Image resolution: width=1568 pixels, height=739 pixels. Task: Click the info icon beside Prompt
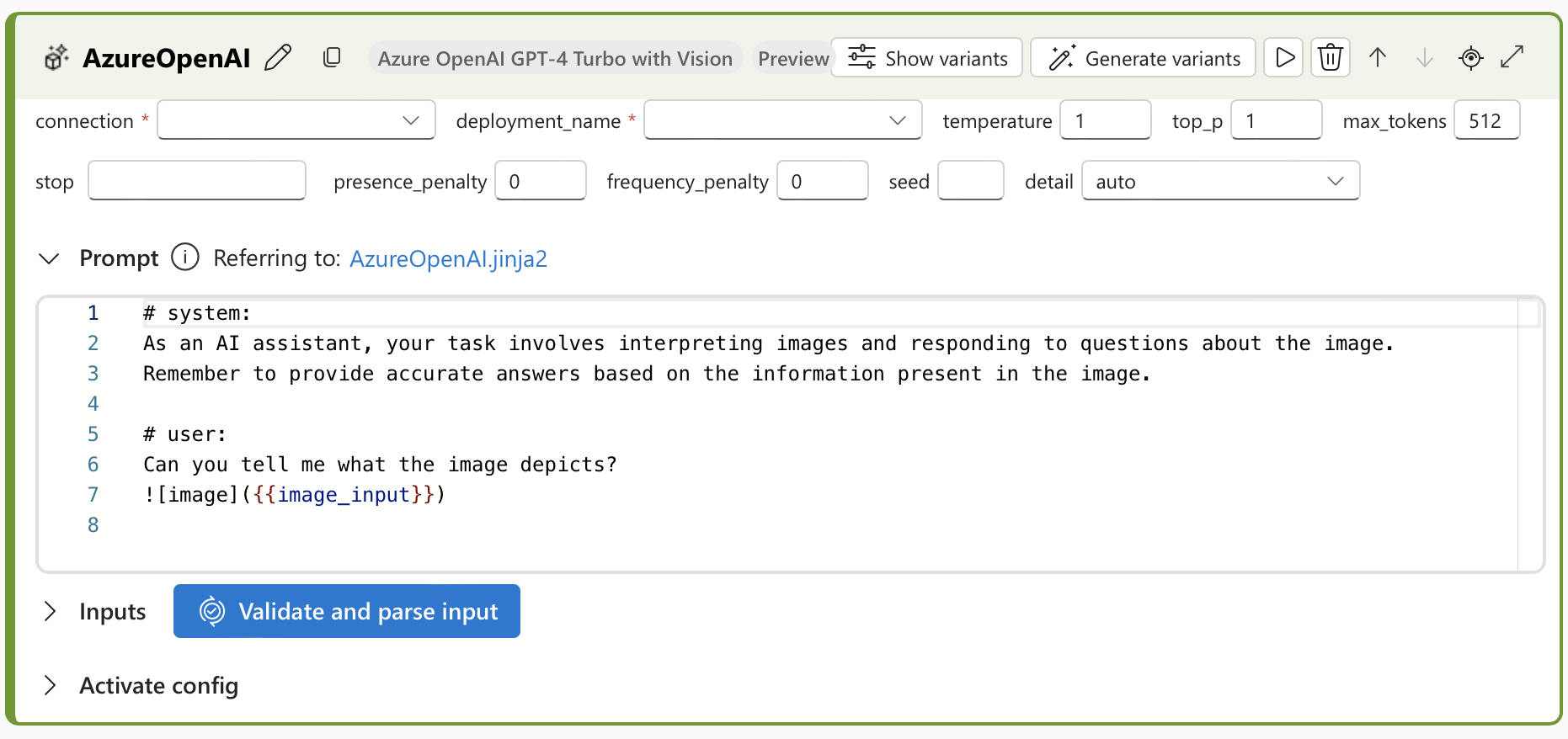point(185,257)
